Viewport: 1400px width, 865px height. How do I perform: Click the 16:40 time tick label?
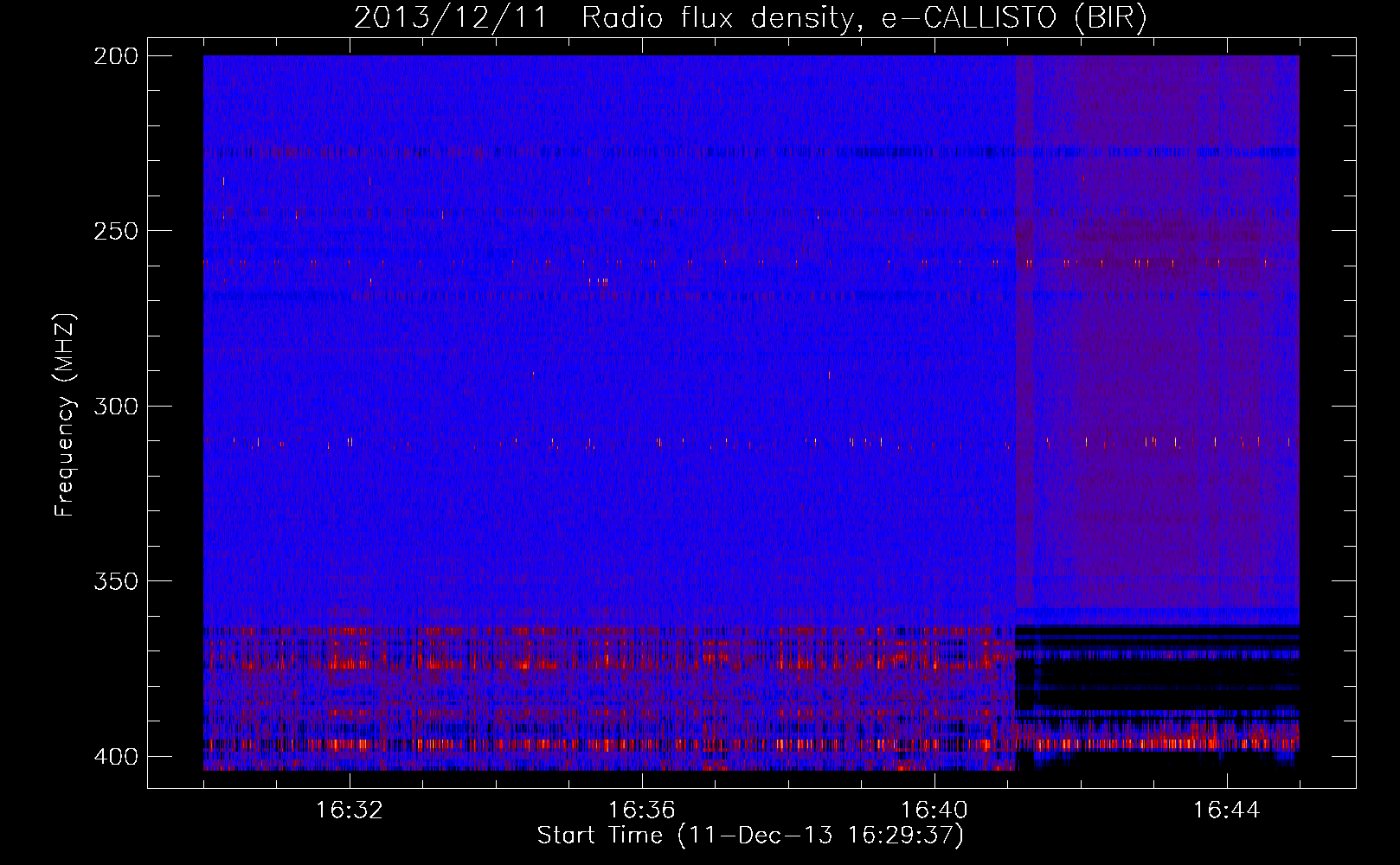click(x=934, y=810)
